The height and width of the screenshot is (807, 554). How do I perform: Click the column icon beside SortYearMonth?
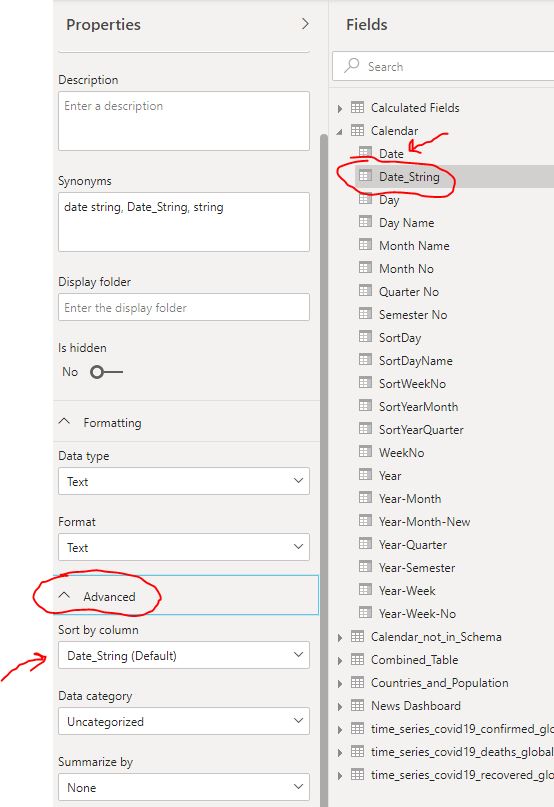pyautogui.click(x=365, y=406)
